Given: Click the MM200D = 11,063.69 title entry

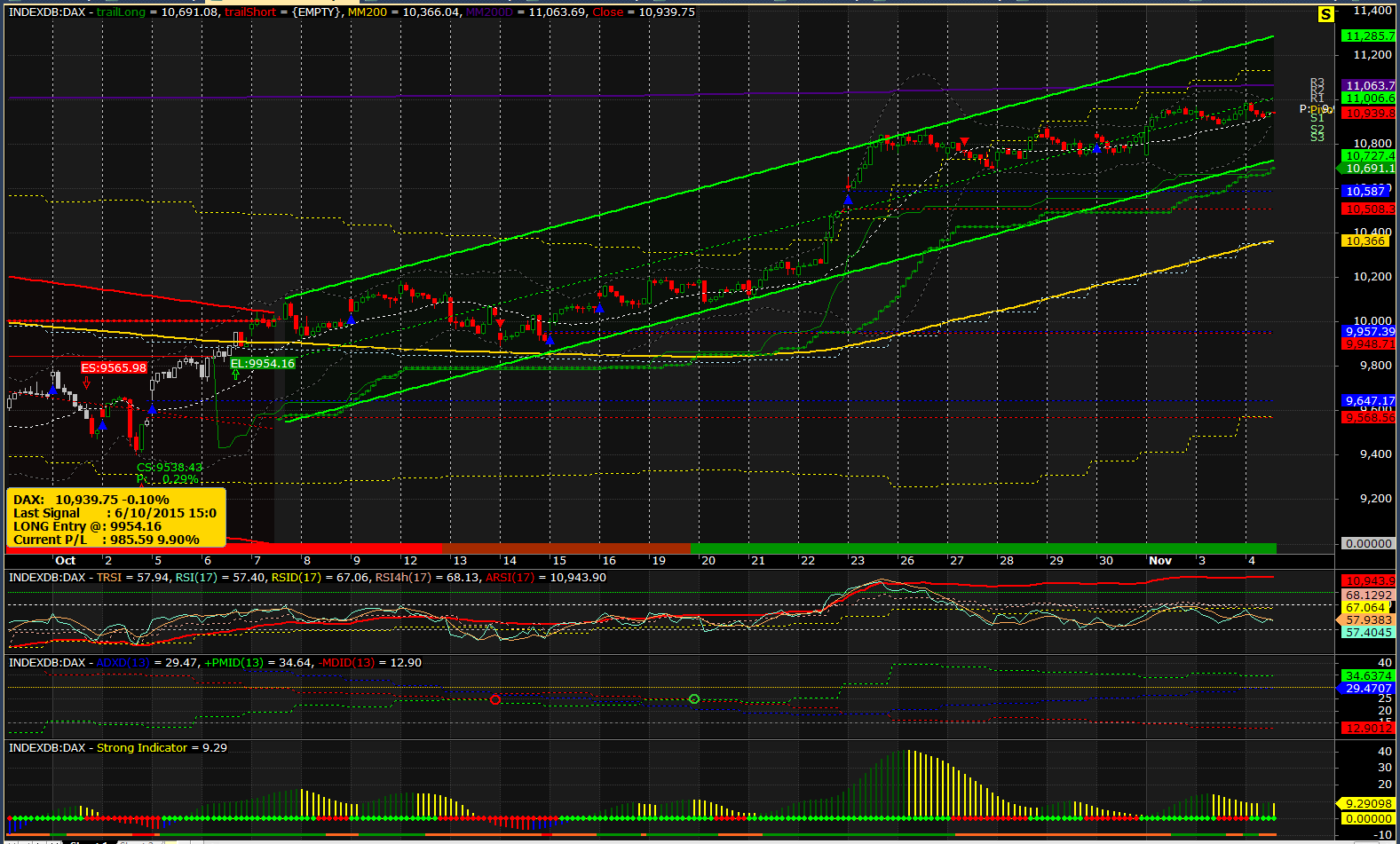Looking at the screenshot, I should coord(526,12).
